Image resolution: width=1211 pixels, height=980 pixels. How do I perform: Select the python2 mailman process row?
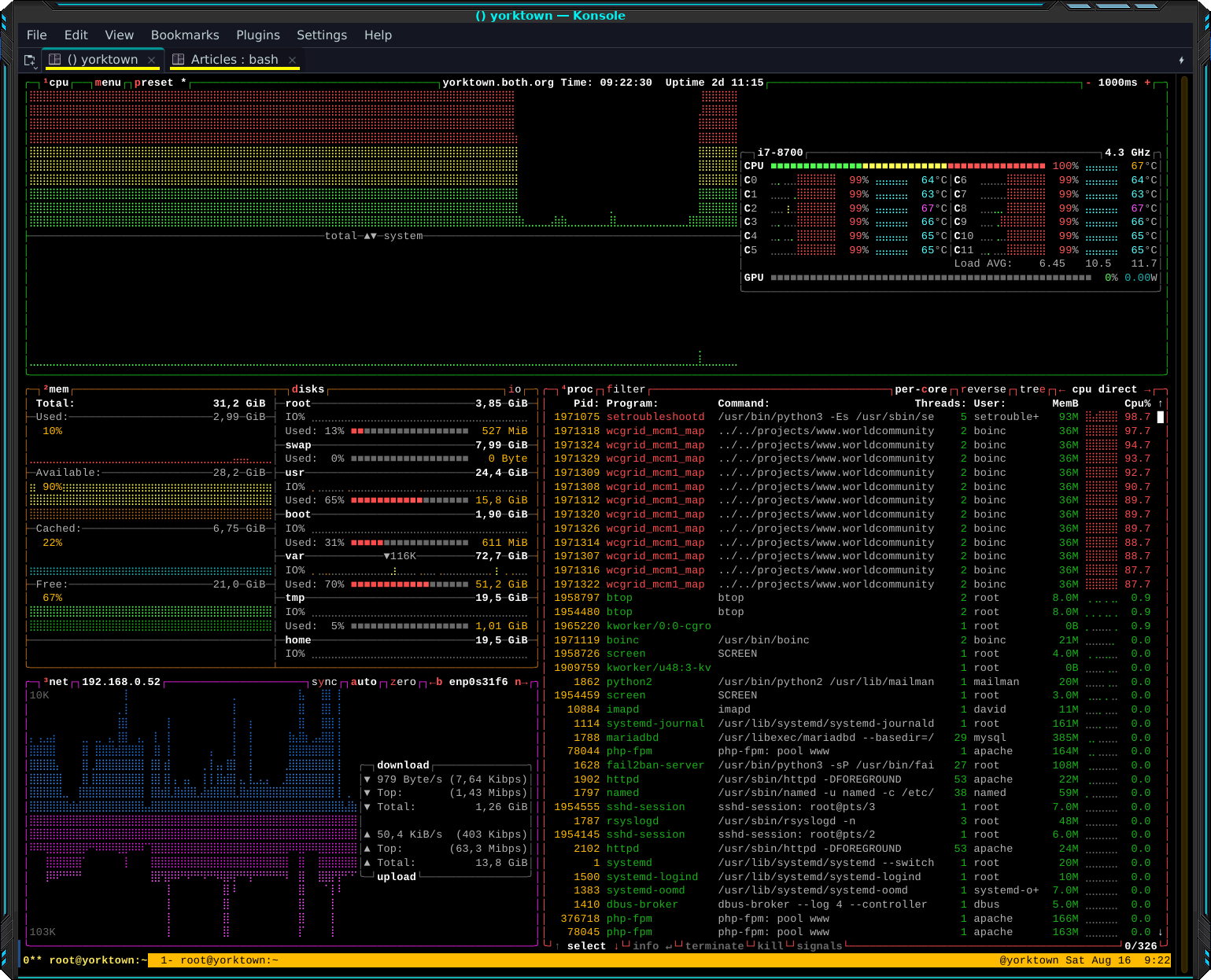[852, 682]
